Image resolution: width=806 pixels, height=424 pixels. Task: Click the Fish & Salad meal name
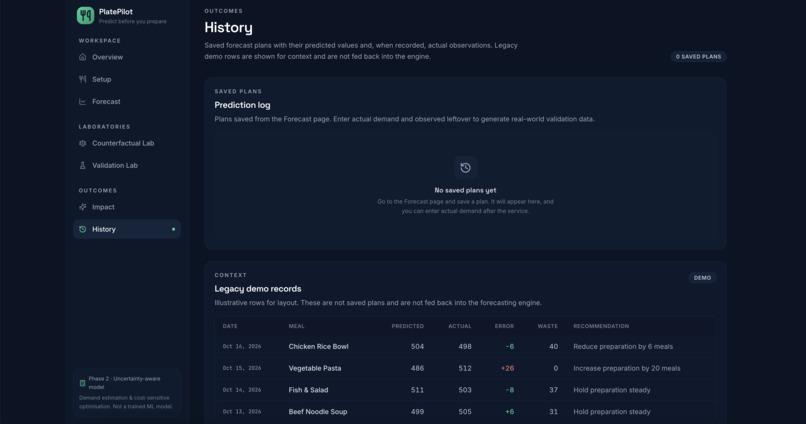(x=308, y=390)
